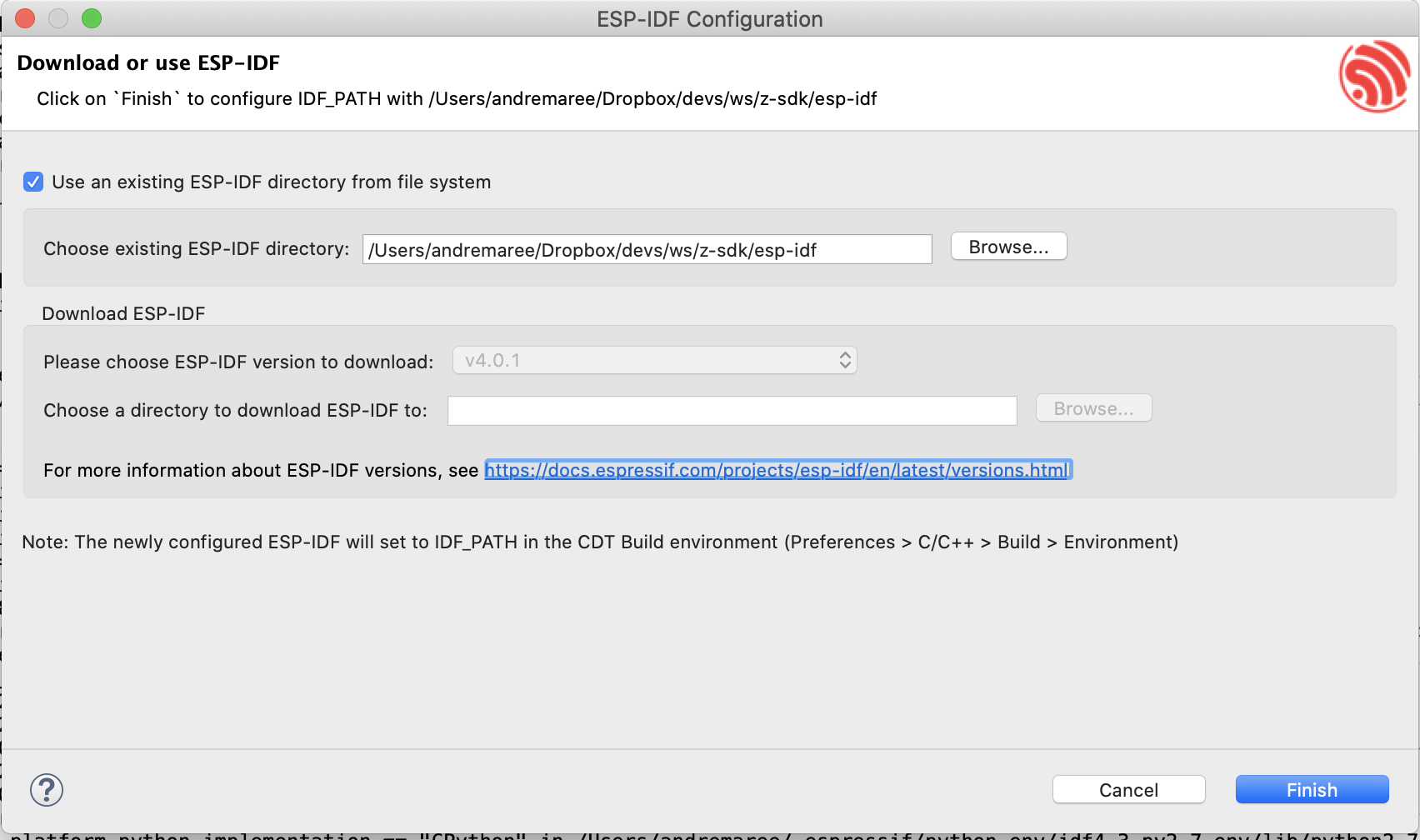The height and width of the screenshot is (840, 1420).
Task: Click the ESP-IDF Configuration title bar
Action: 708,18
